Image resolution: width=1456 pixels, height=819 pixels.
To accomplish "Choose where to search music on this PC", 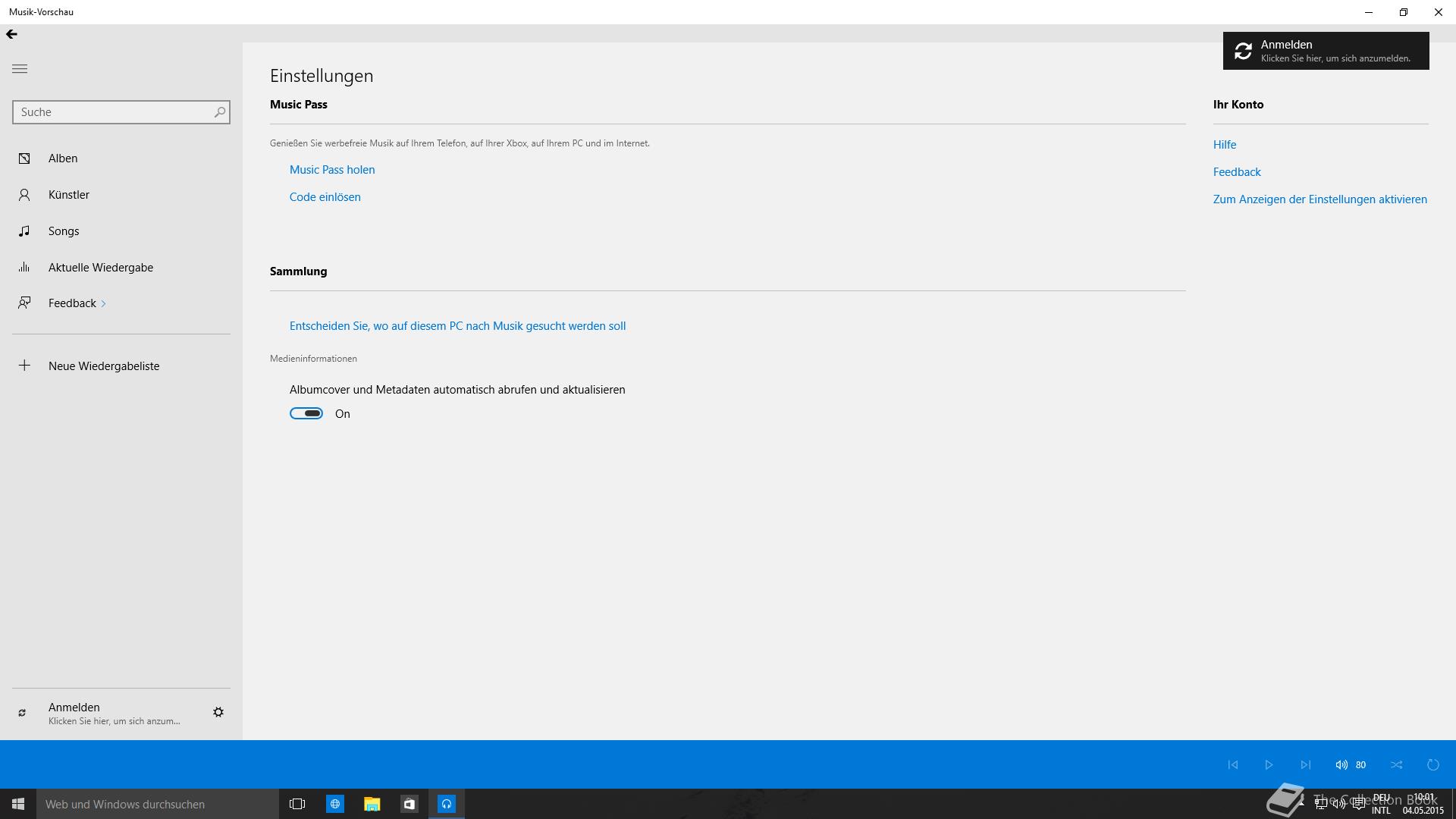I will coord(457,326).
